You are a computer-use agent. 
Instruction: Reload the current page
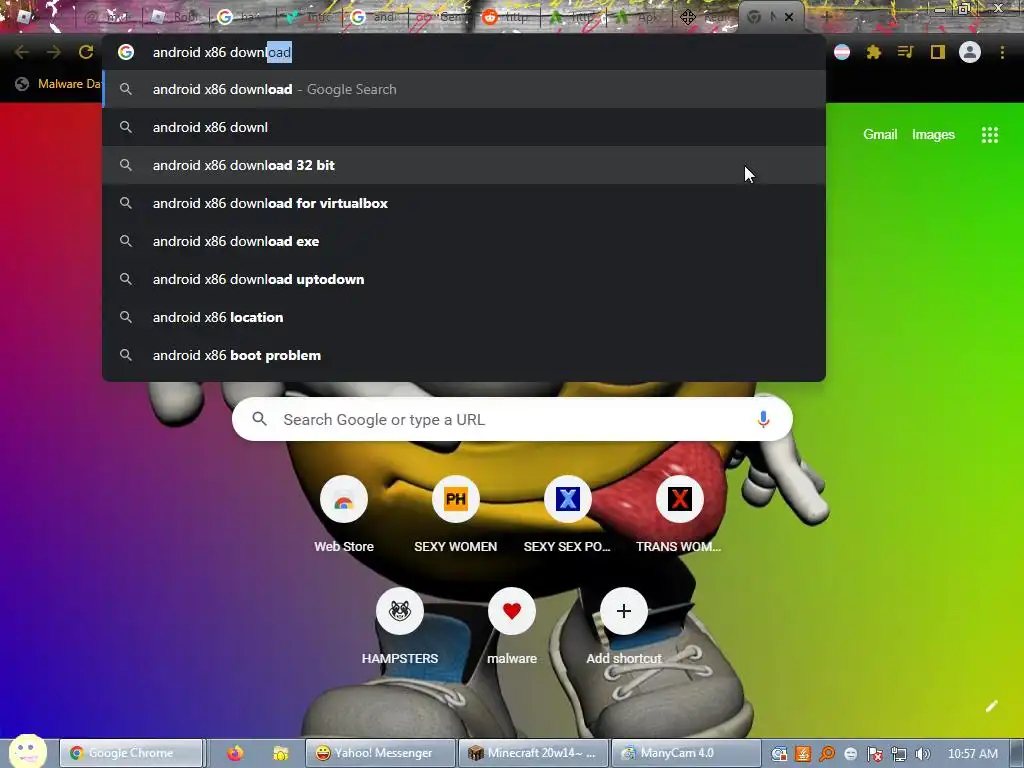(x=86, y=52)
